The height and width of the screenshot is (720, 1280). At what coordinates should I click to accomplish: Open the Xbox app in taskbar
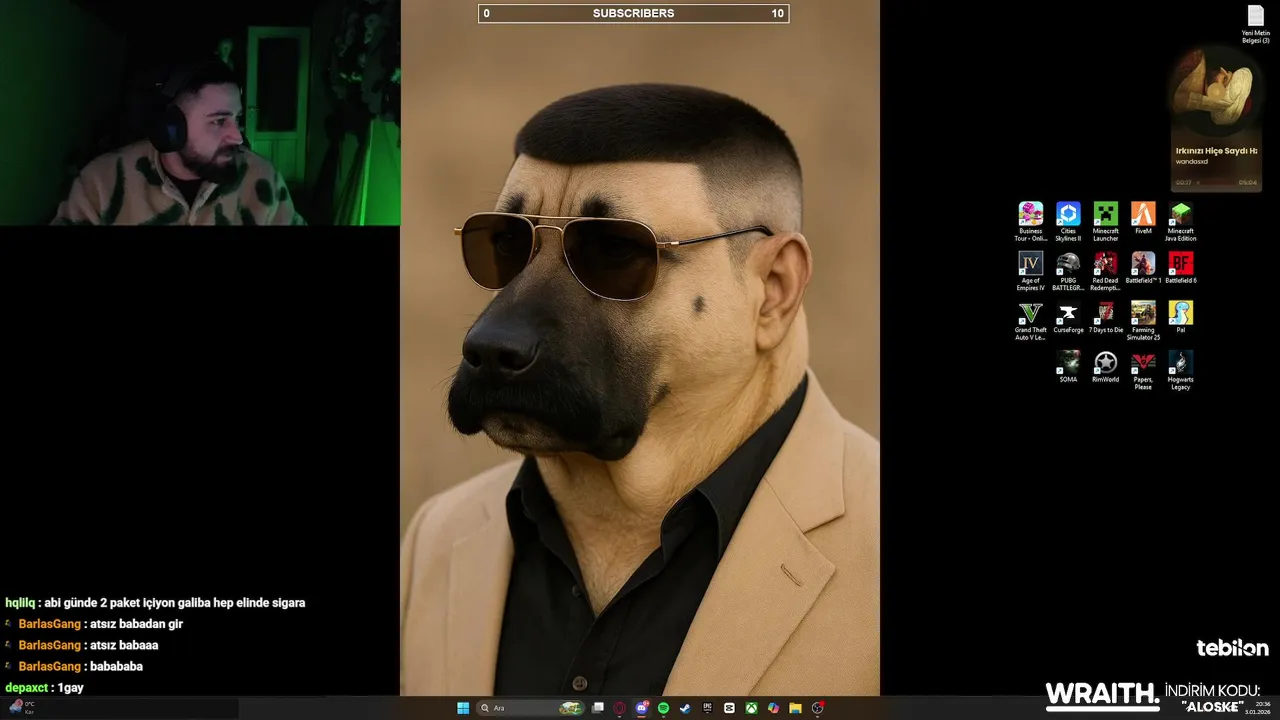click(x=751, y=708)
